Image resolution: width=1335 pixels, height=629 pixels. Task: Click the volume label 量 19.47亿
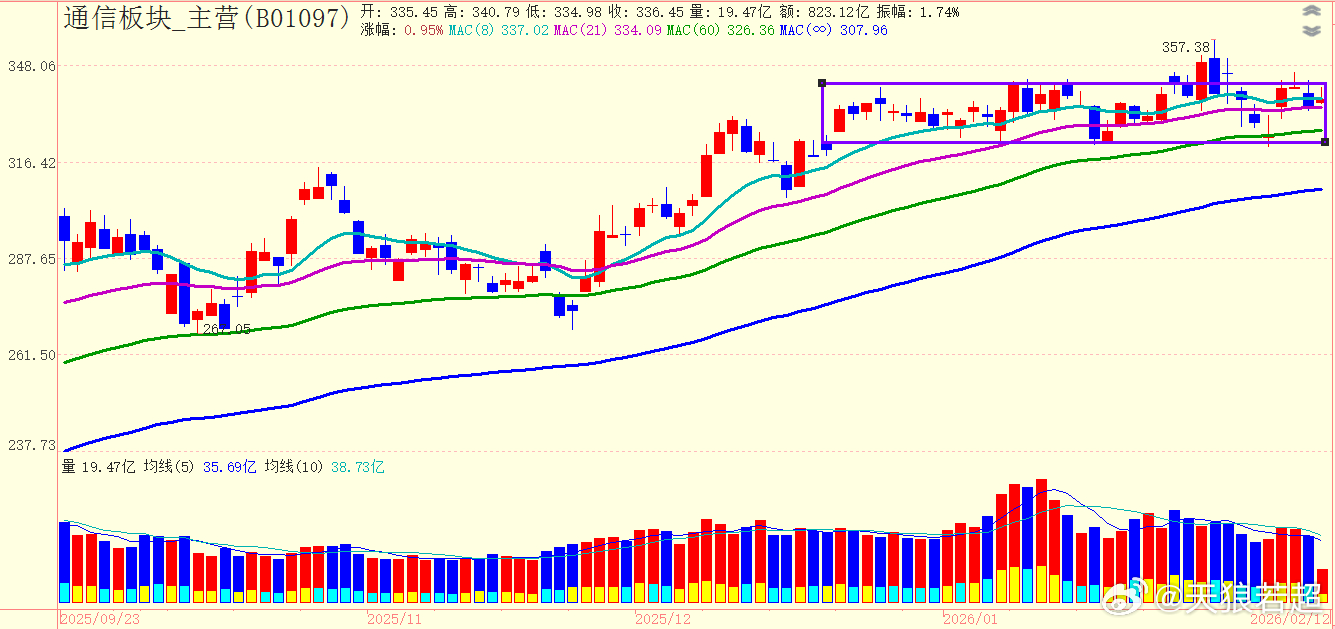click(x=98, y=467)
